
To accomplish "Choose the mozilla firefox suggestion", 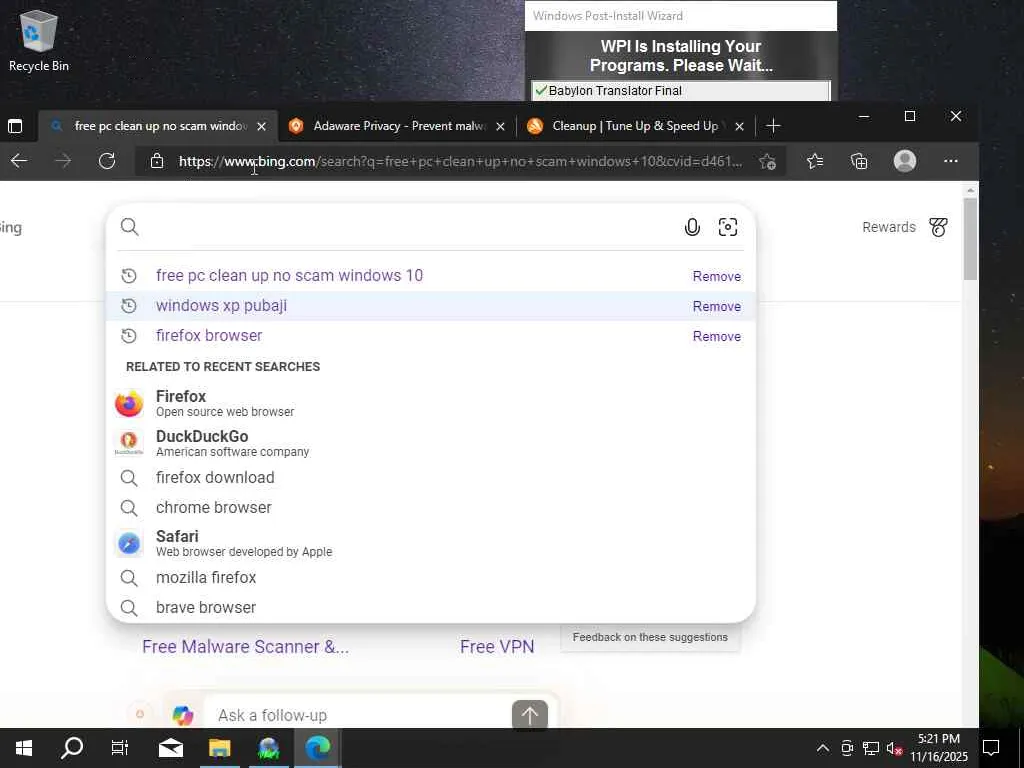I will tap(430, 577).
